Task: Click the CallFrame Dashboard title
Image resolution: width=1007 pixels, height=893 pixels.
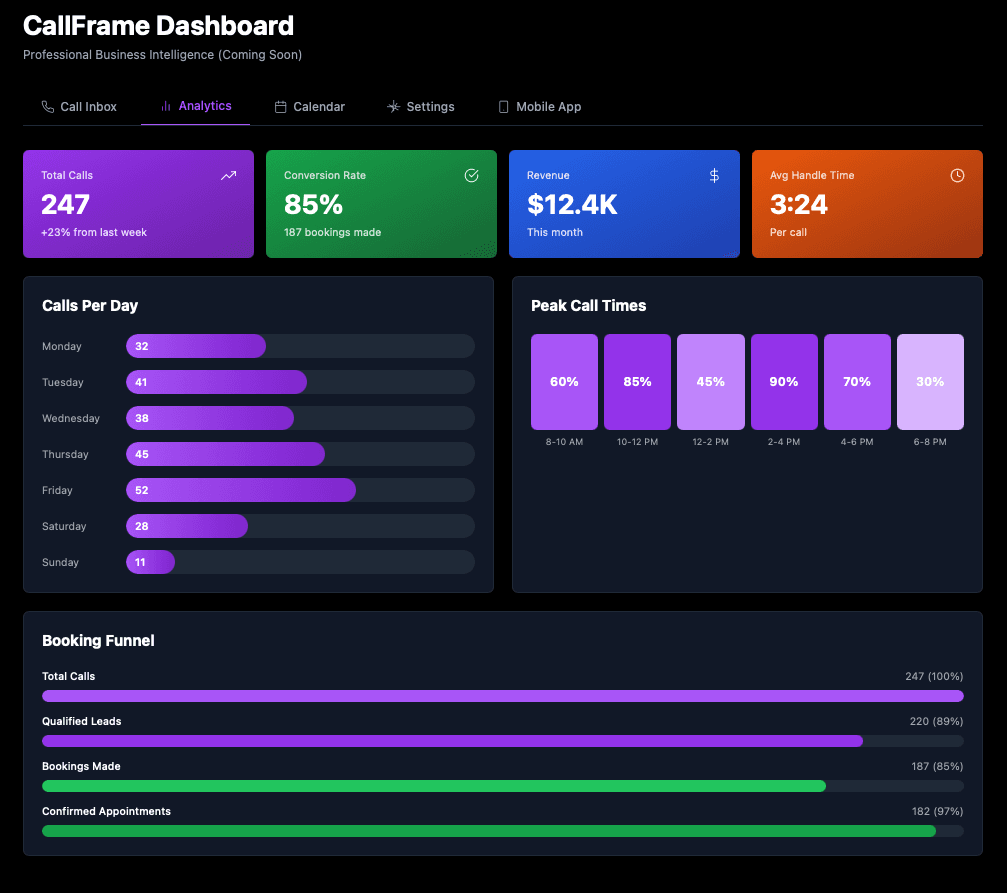Action: (159, 25)
